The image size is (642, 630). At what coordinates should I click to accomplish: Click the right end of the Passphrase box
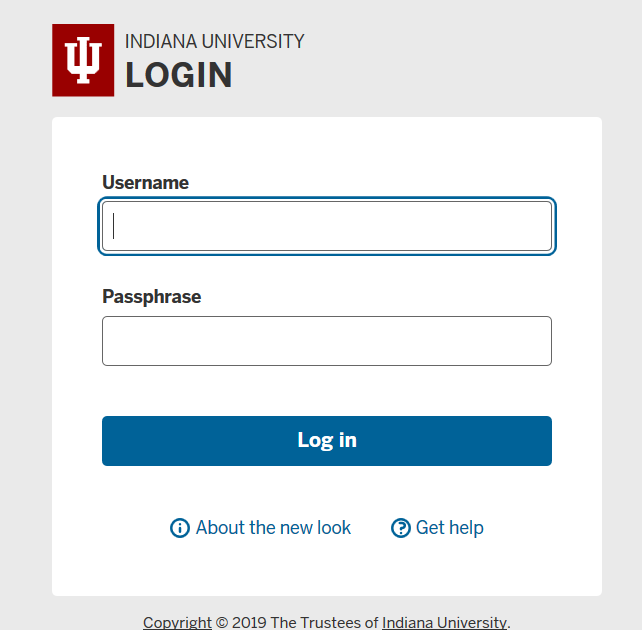(x=538, y=341)
